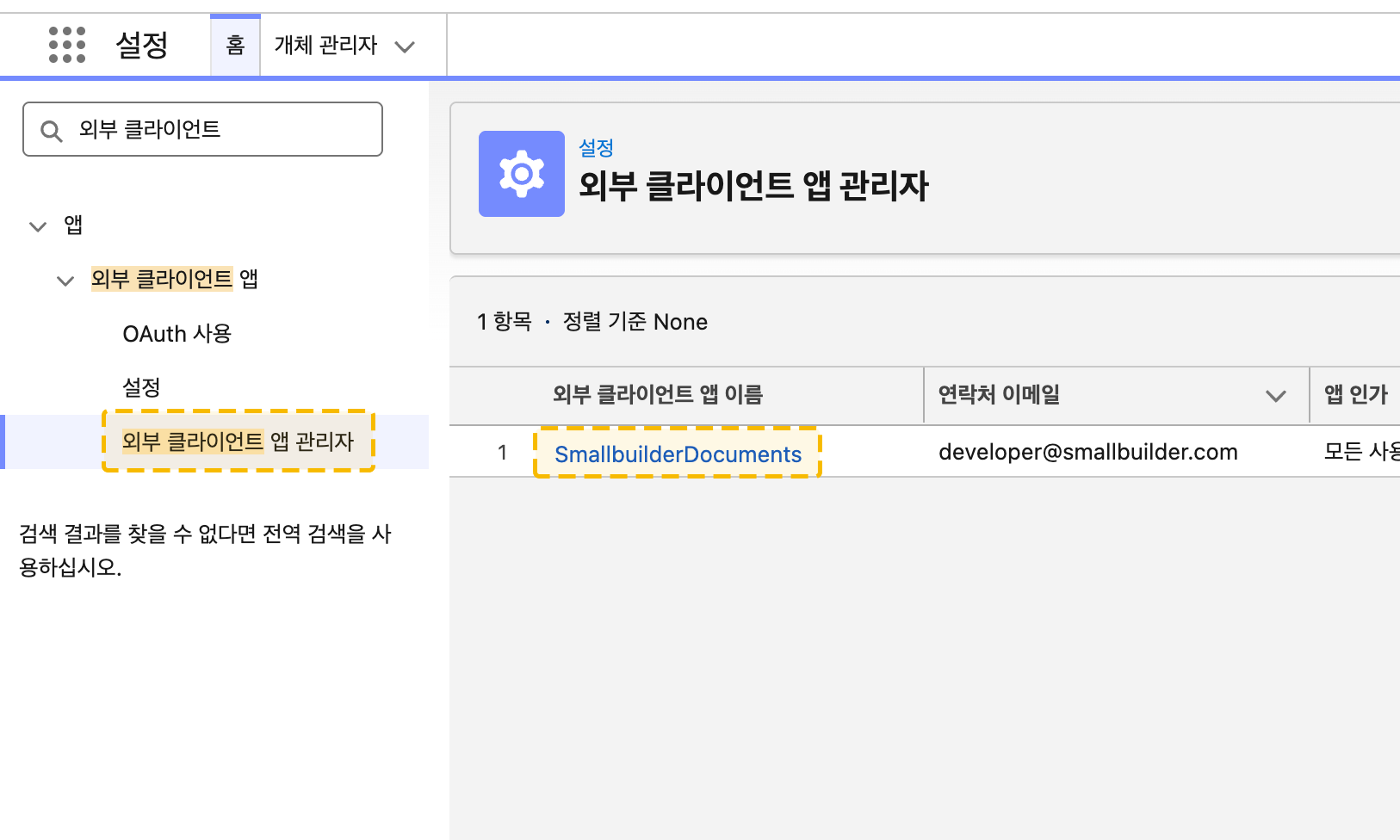Click the developer@smallbuilder.com email cell
Image resolution: width=1400 pixels, height=840 pixels.
[x=1088, y=452]
